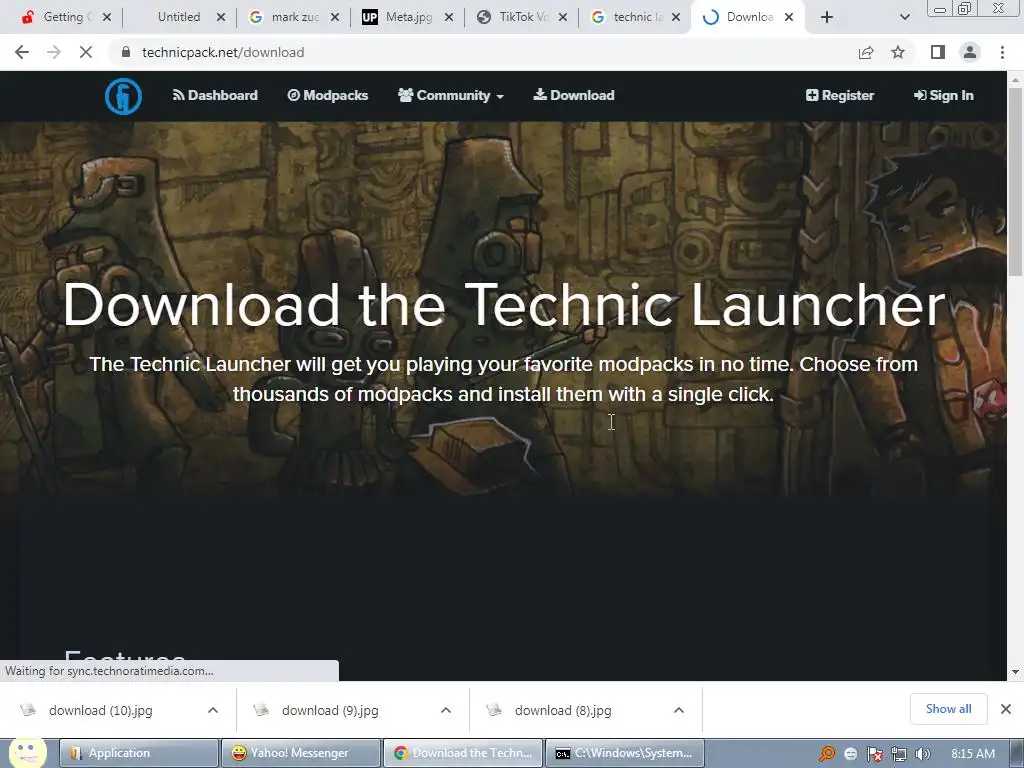Screen dimensions: 1024x768
Task: Click the padlock site info icon
Action: (126, 52)
